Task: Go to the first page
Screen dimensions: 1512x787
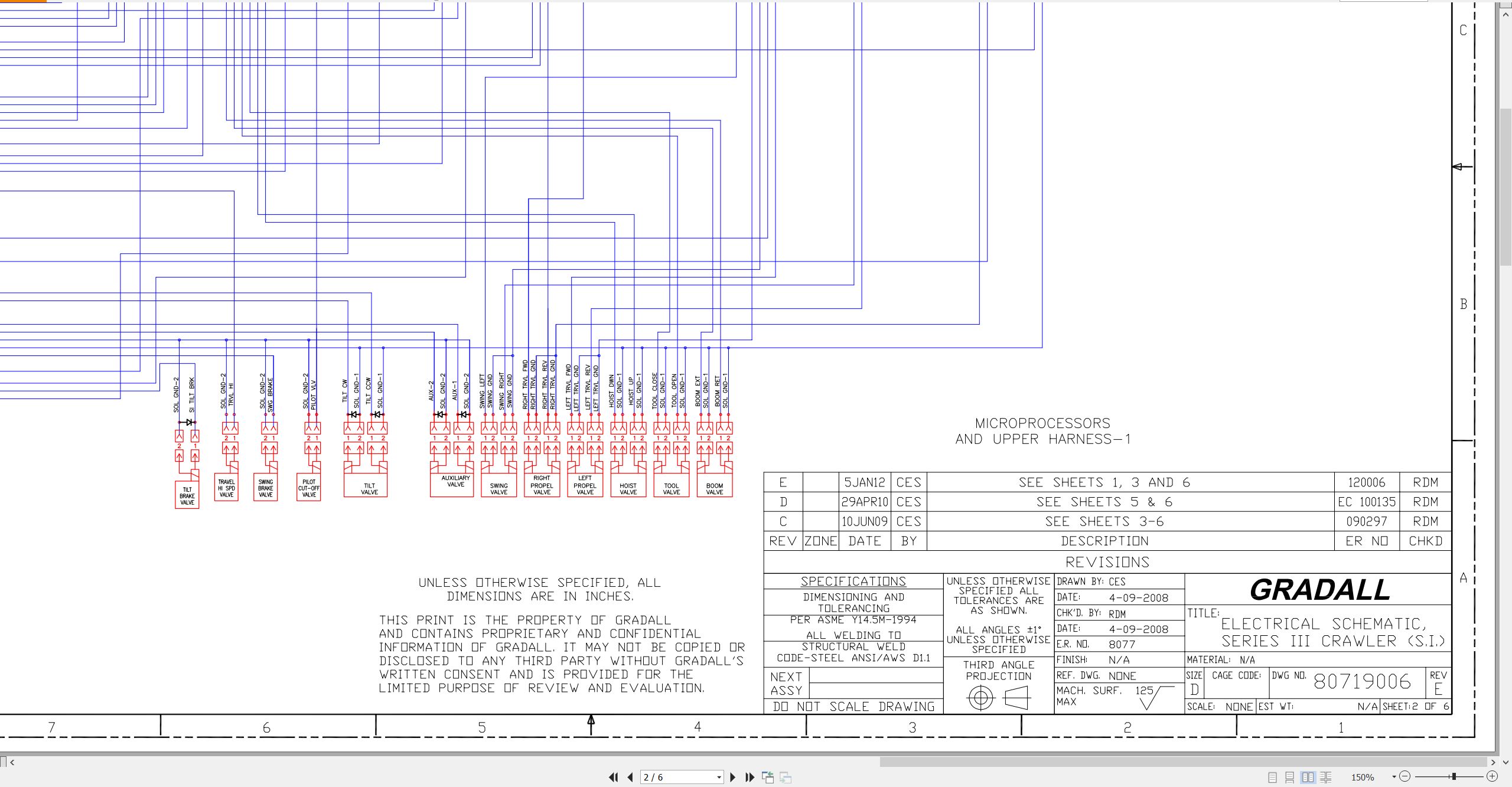Action: click(x=614, y=777)
